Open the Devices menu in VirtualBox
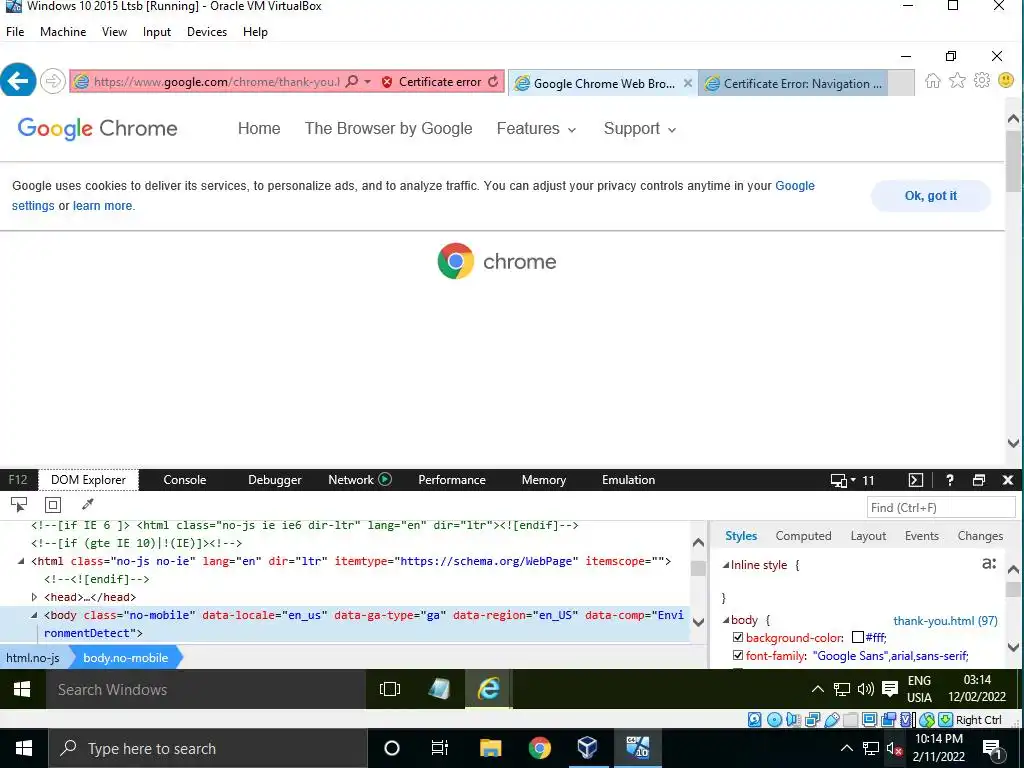 click(206, 31)
